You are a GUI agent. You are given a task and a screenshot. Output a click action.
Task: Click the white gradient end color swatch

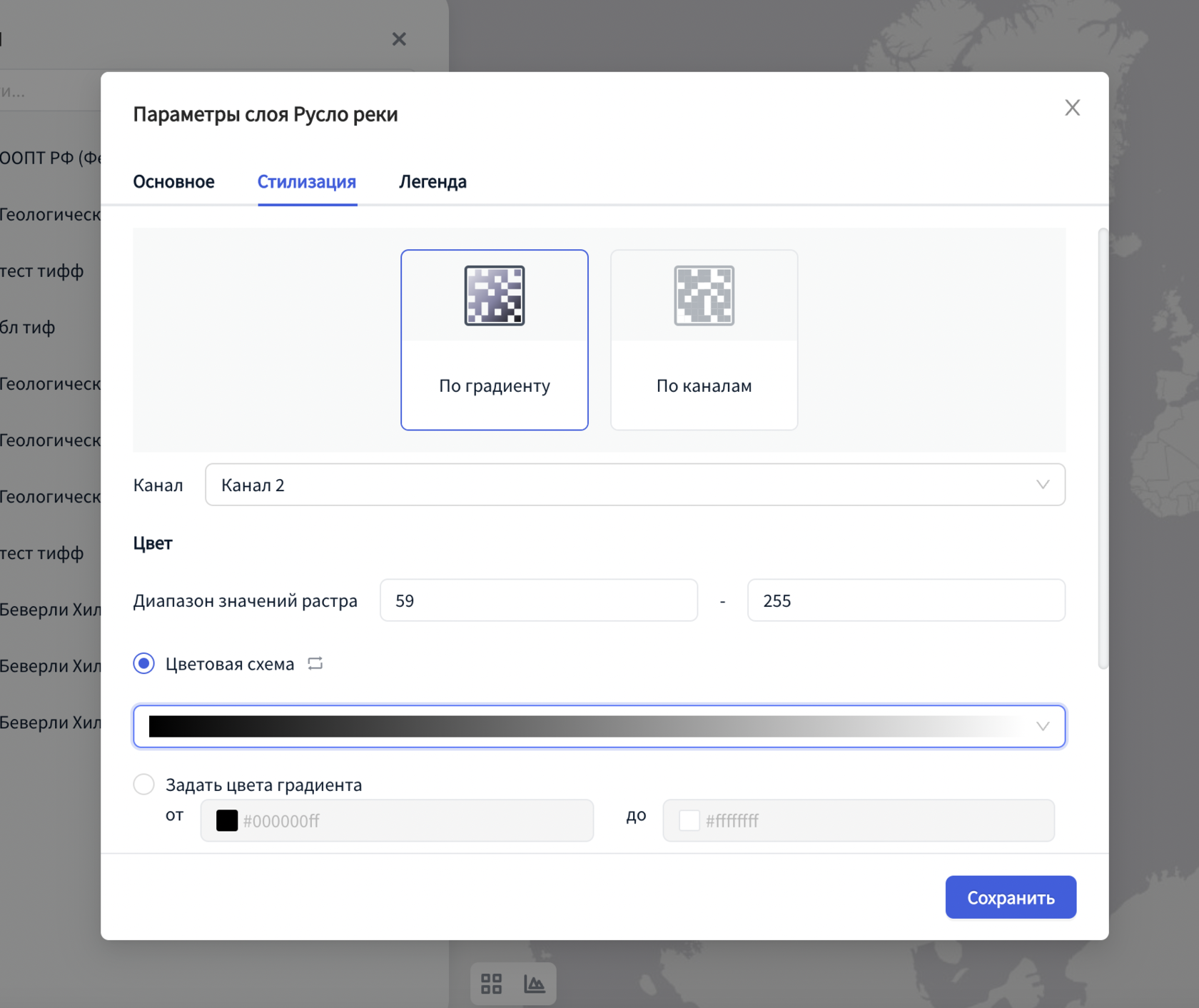689,821
